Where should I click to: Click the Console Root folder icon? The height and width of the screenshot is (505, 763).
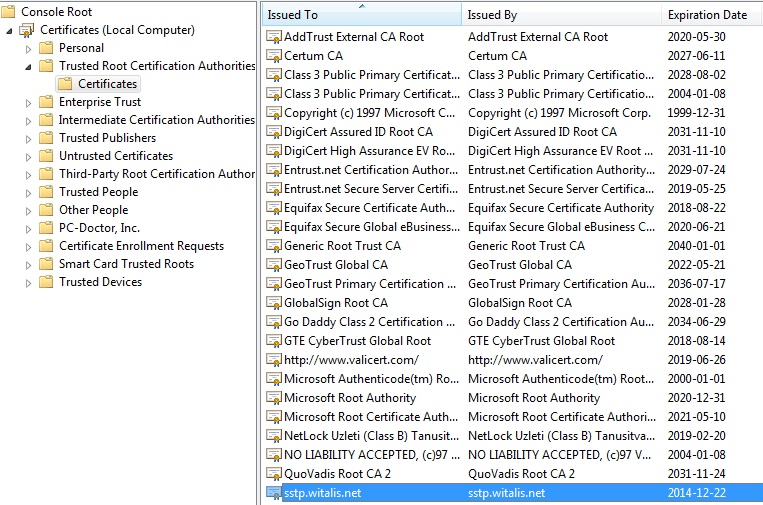8,11
